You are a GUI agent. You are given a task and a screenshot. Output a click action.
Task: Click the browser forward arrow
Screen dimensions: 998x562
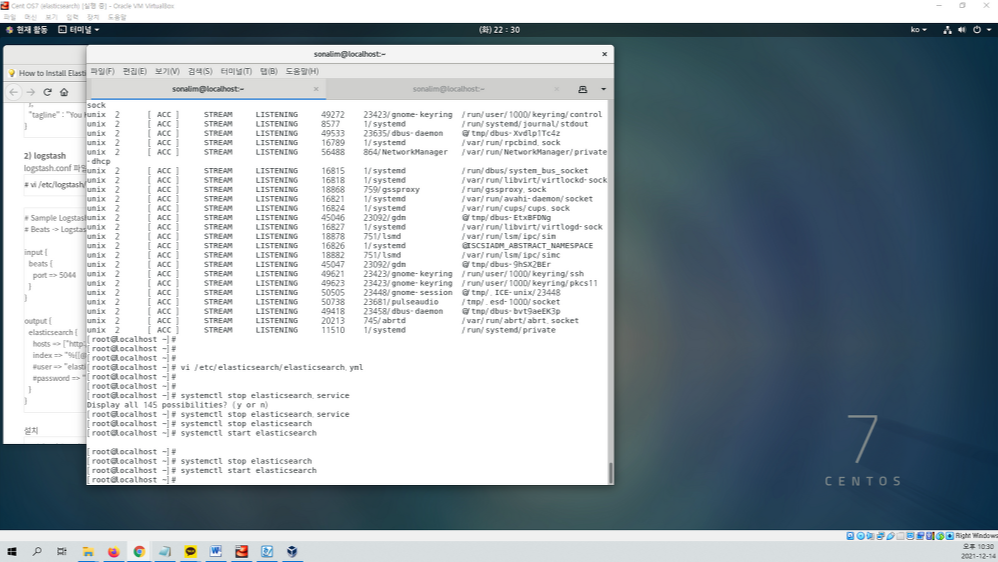click(30, 92)
